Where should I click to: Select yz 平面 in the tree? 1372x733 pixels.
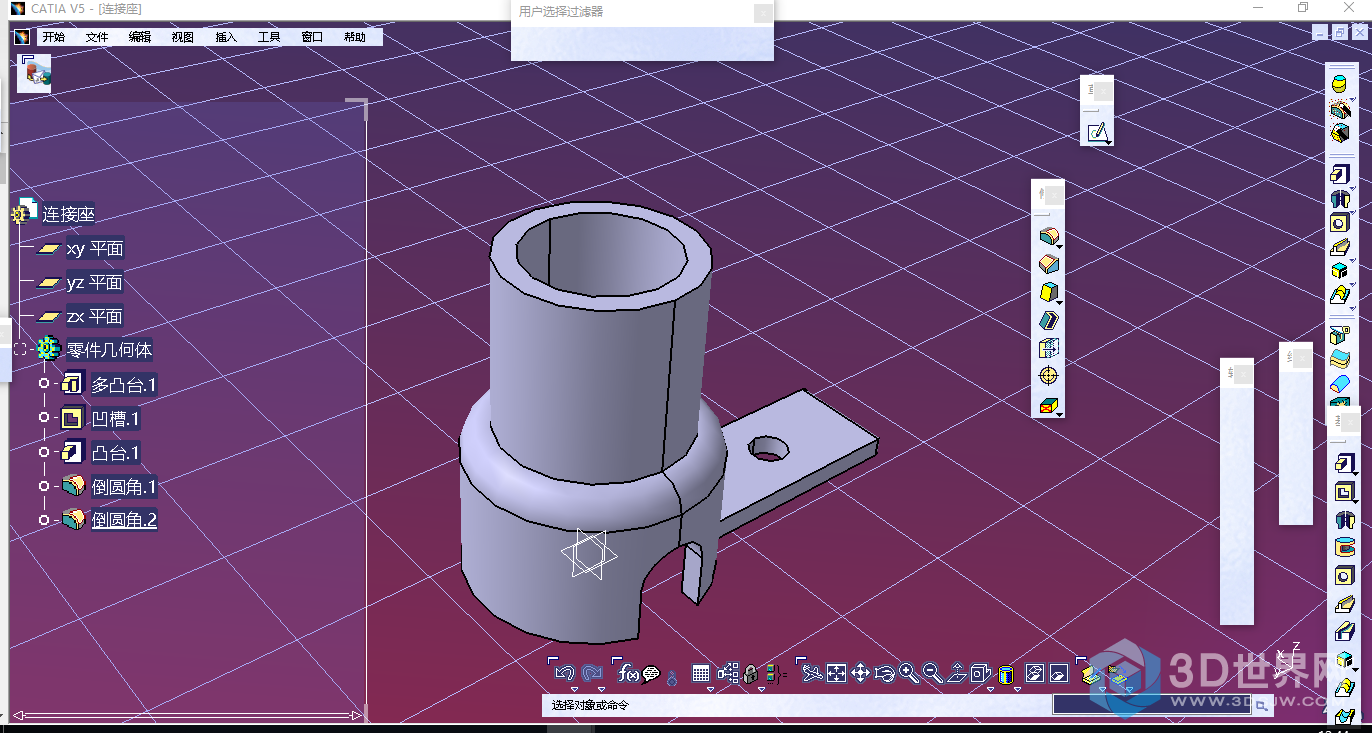(94, 282)
